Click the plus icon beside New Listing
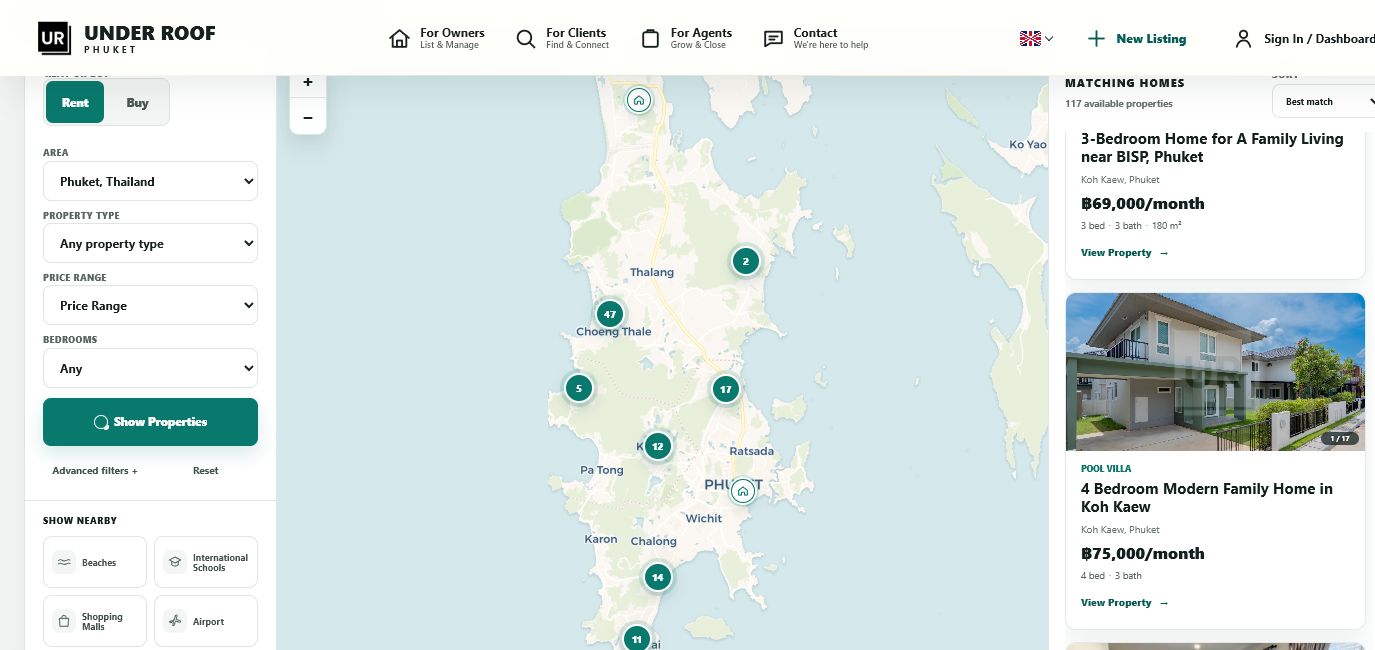The image size is (1375, 650). [x=1096, y=39]
